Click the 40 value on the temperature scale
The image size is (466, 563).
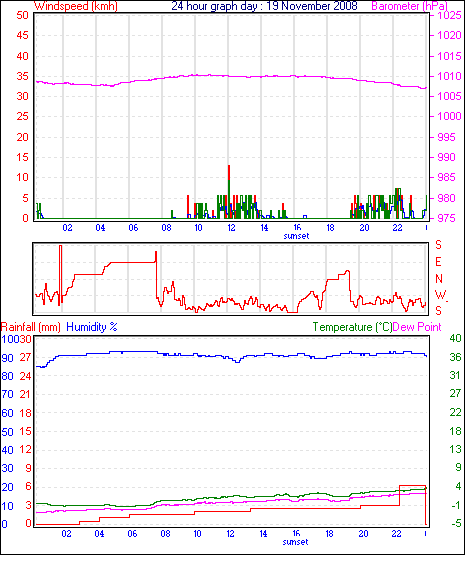tap(455, 338)
